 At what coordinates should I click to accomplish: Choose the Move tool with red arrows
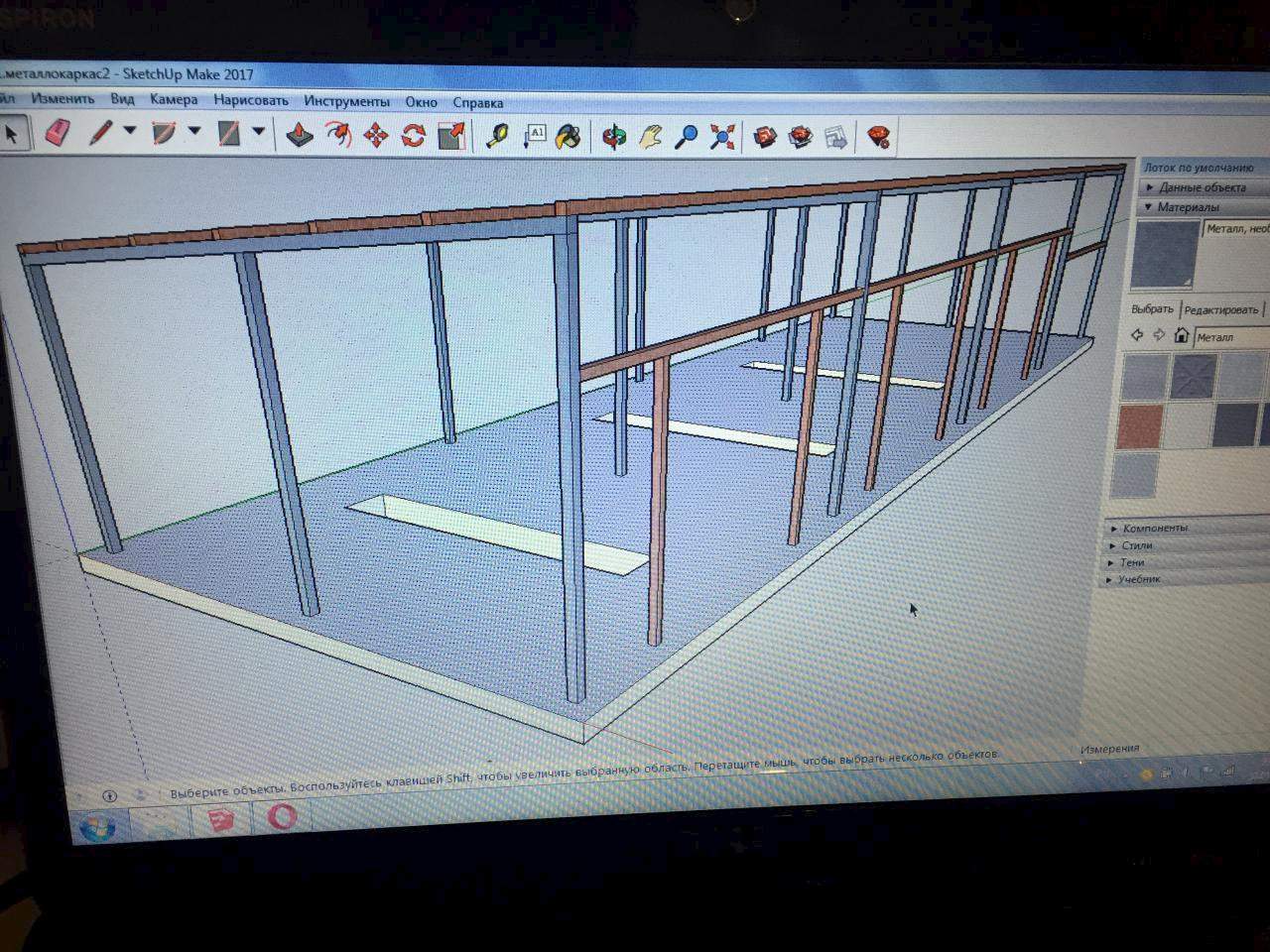click(x=376, y=135)
